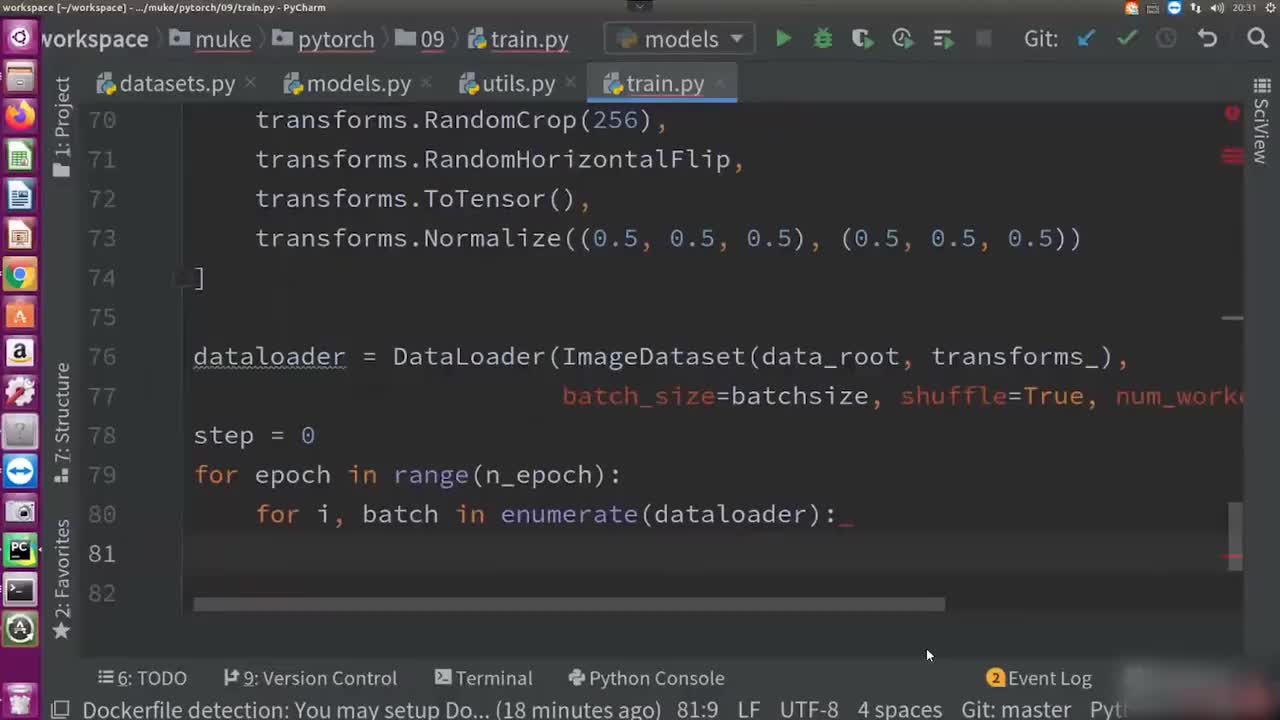Click line number 76 in the gutter
Image resolution: width=1280 pixels, height=720 pixels.
coord(102,356)
